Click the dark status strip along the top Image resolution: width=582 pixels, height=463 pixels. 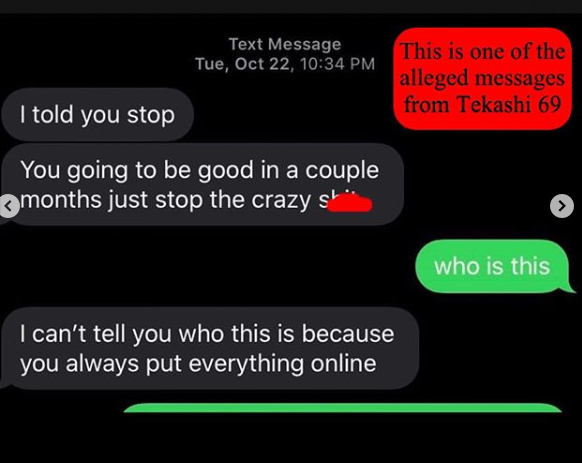coord(291,7)
